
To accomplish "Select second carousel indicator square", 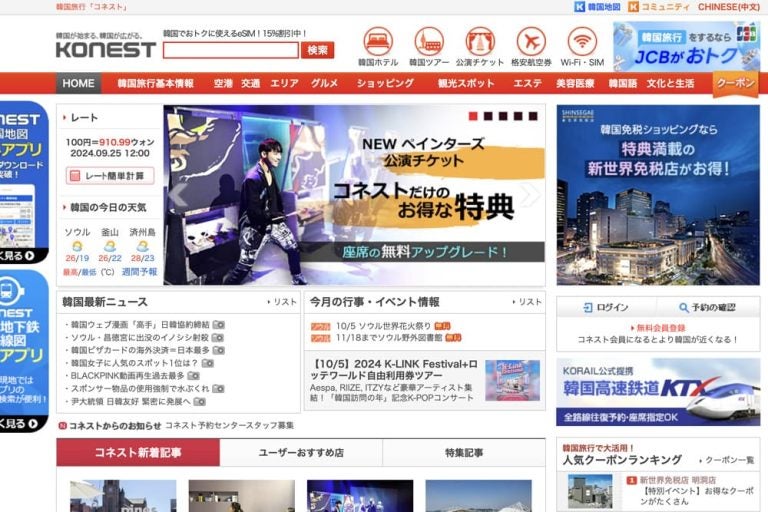I will [488, 116].
